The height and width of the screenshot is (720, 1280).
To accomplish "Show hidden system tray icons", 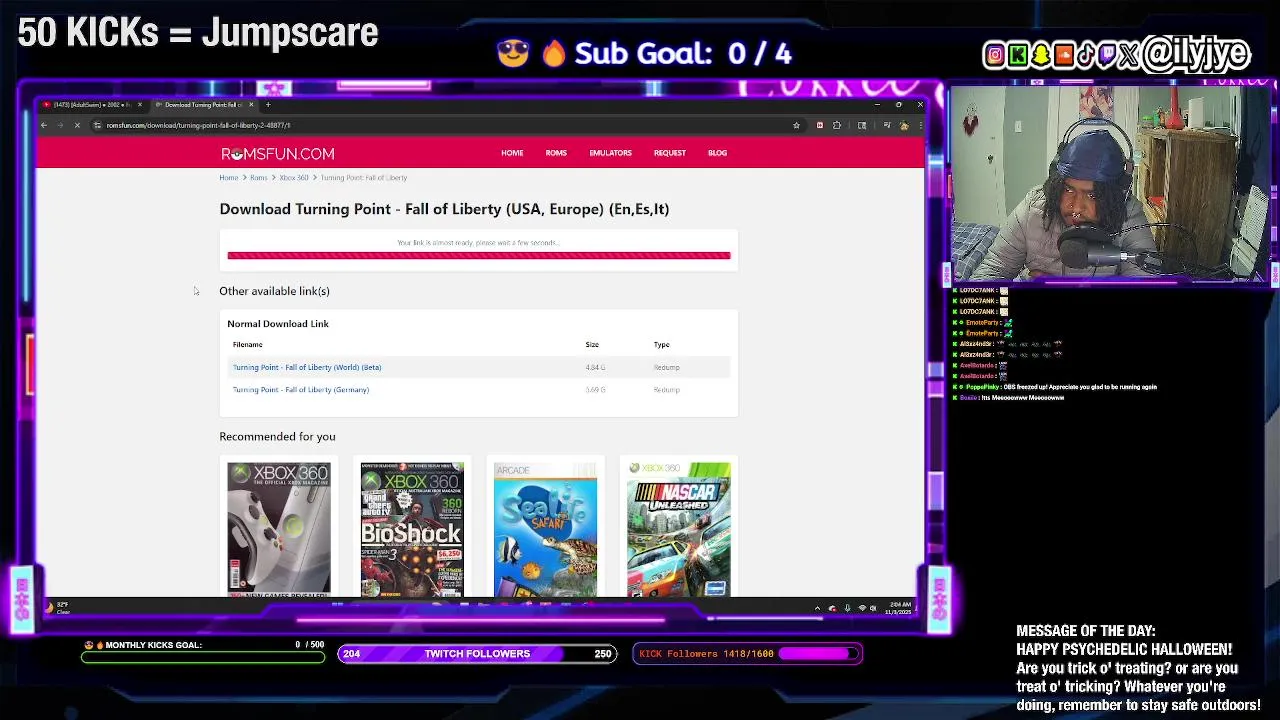I will tap(817, 608).
